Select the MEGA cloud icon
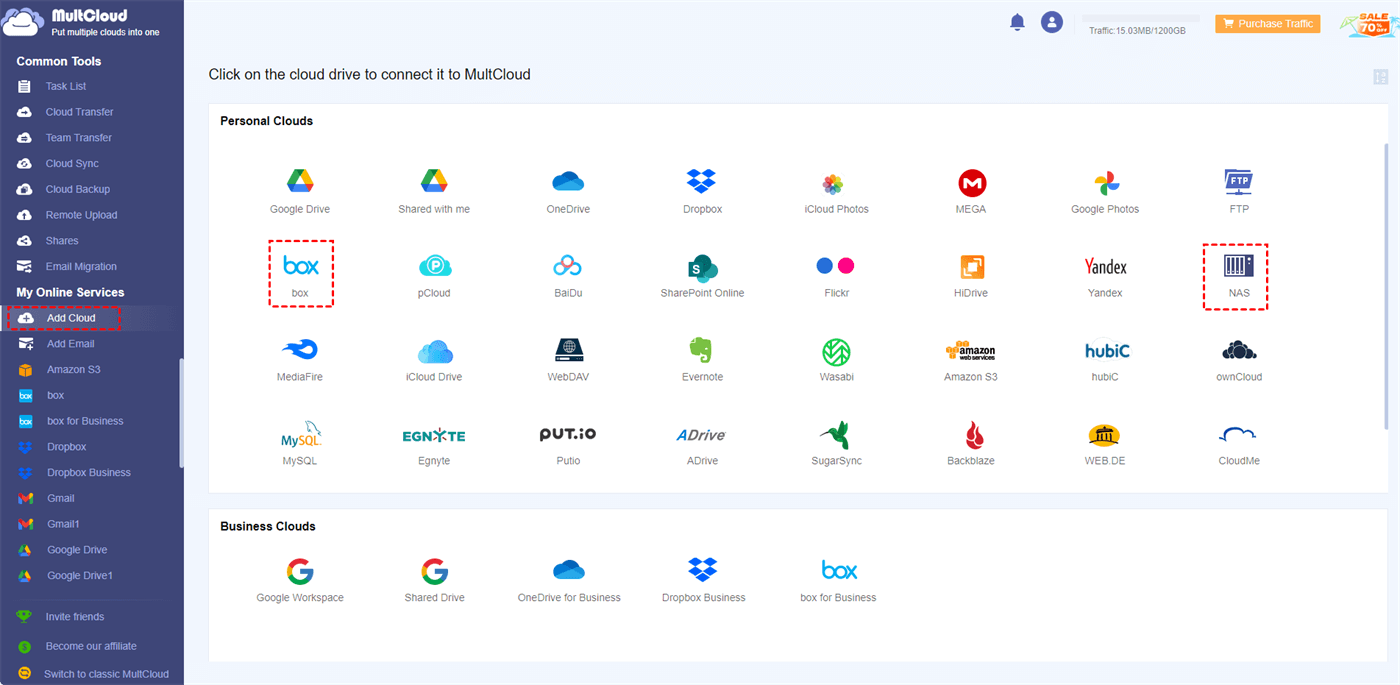This screenshot has width=1400, height=685. pyautogui.click(x=971, y=183)
